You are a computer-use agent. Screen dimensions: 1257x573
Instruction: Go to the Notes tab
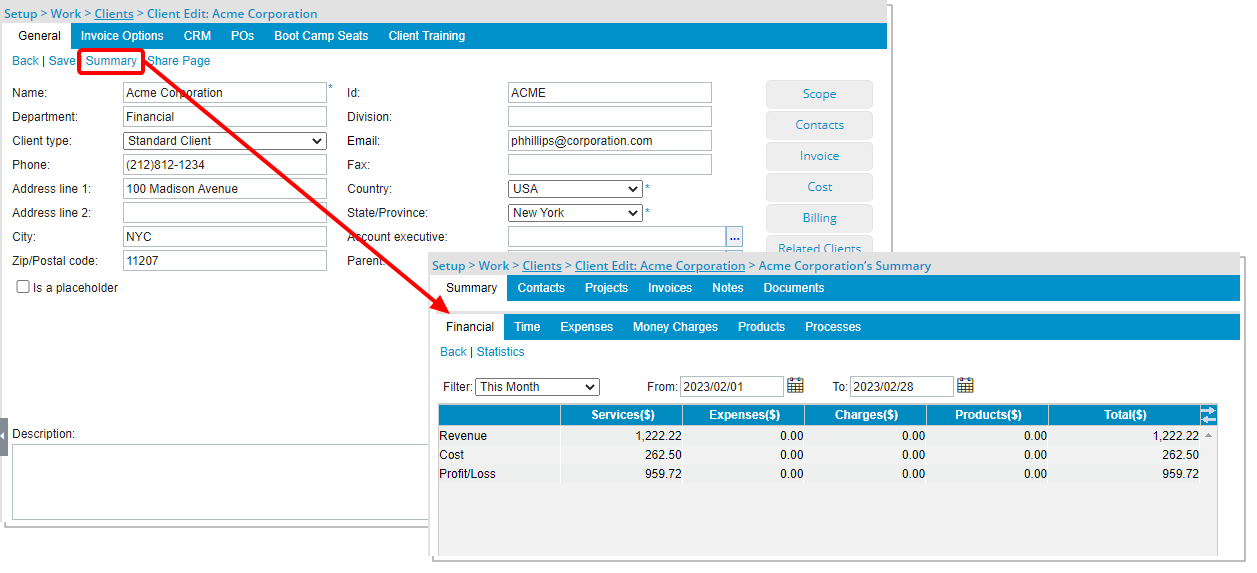pos(728,288)
